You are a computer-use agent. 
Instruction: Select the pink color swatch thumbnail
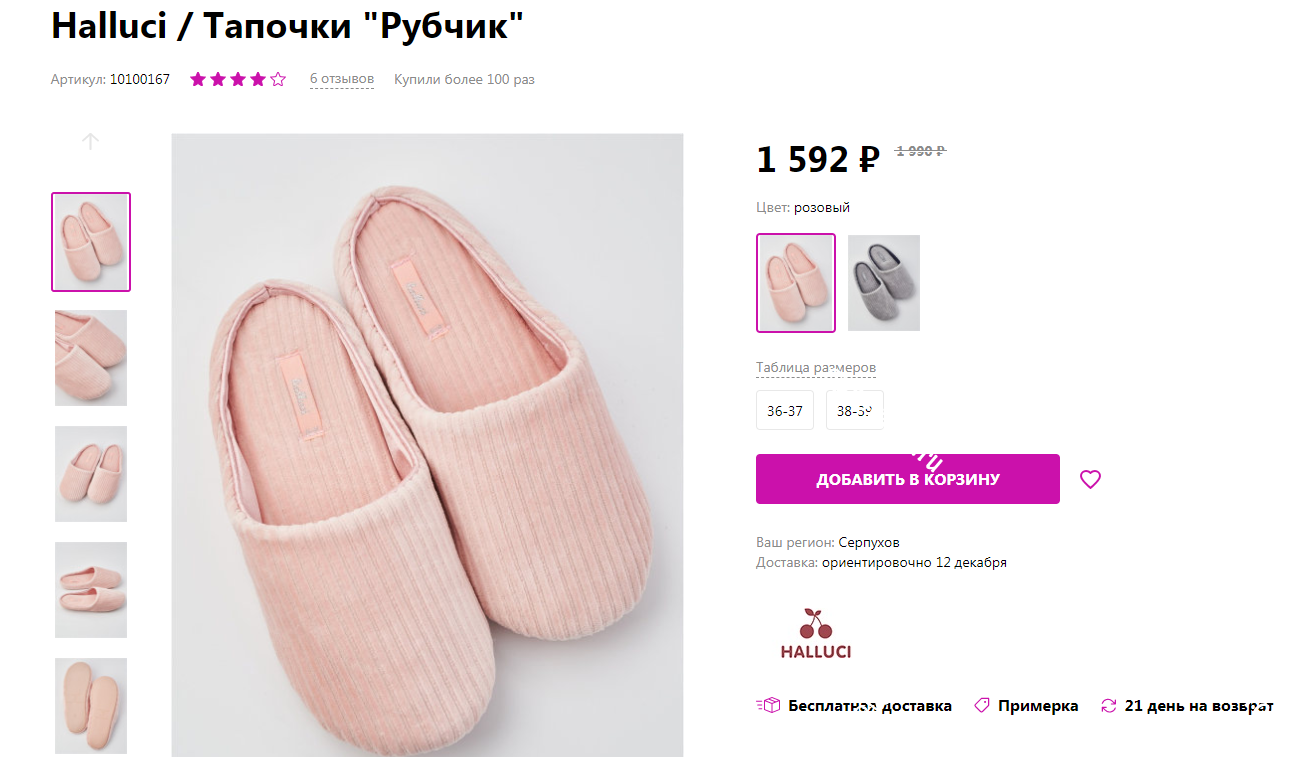tap(795, 283)
